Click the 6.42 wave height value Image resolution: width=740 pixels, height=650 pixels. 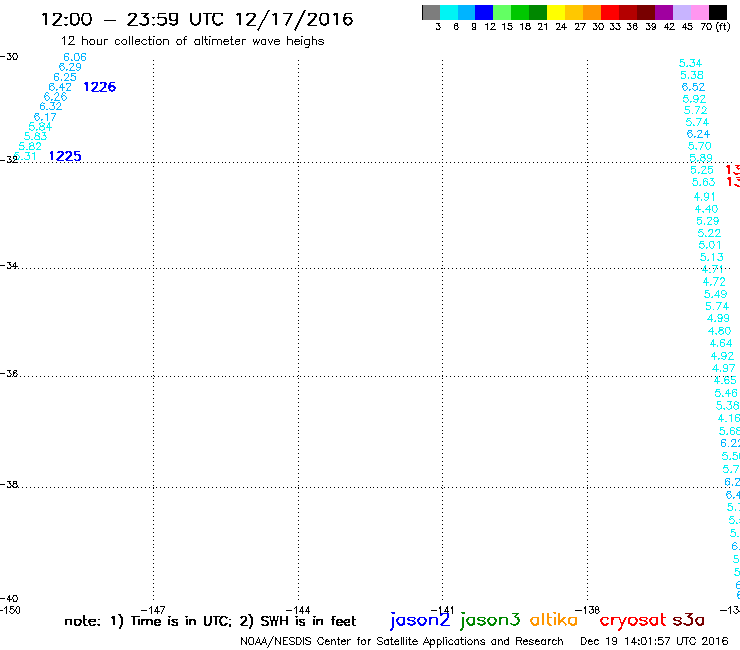pos(60,87)
